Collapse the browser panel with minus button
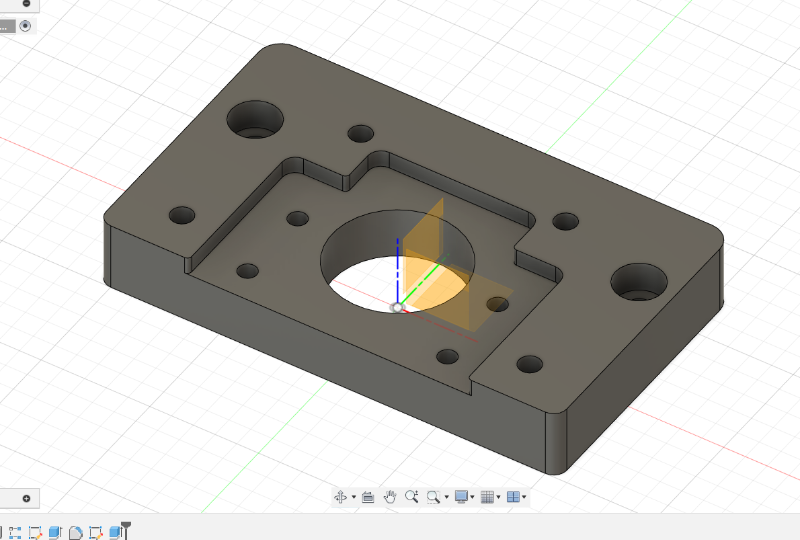This screenshot has height=540, width=800. (x=26, y=4)
